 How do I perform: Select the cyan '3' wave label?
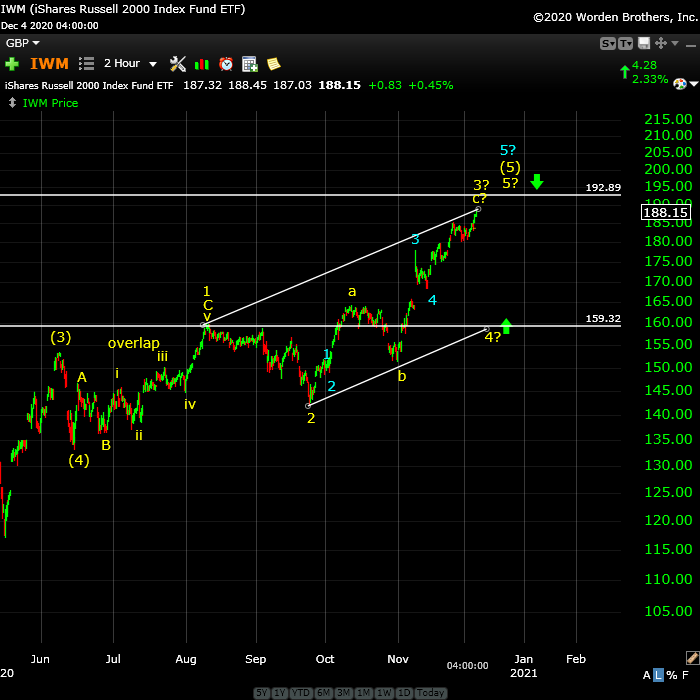(415, 239)
